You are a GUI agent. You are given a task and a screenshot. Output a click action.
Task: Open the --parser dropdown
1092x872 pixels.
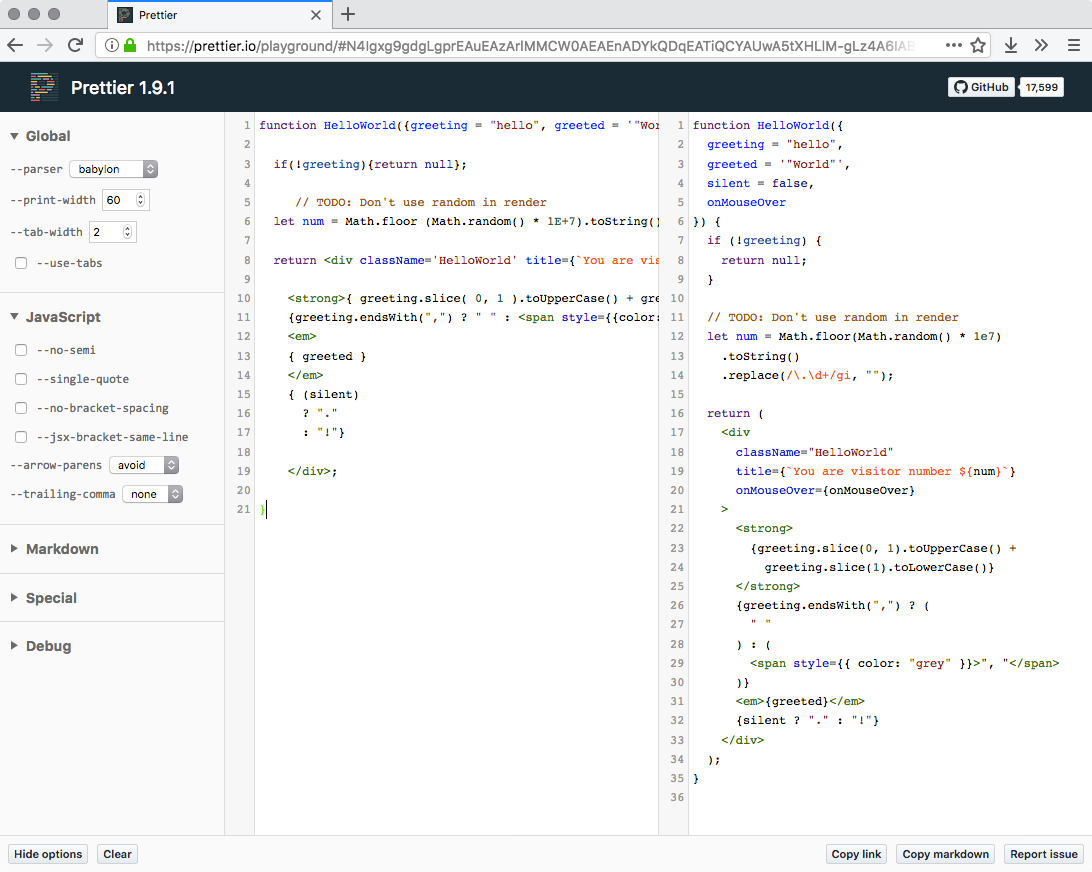[x=113, y=168]
